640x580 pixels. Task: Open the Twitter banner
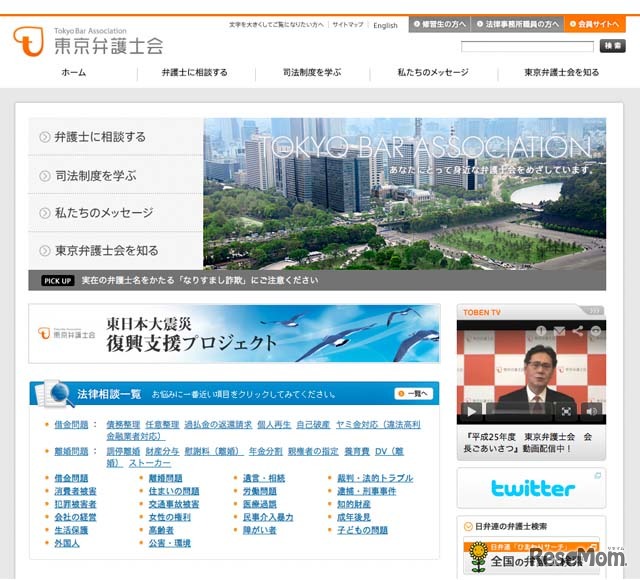tap(531, 488)
